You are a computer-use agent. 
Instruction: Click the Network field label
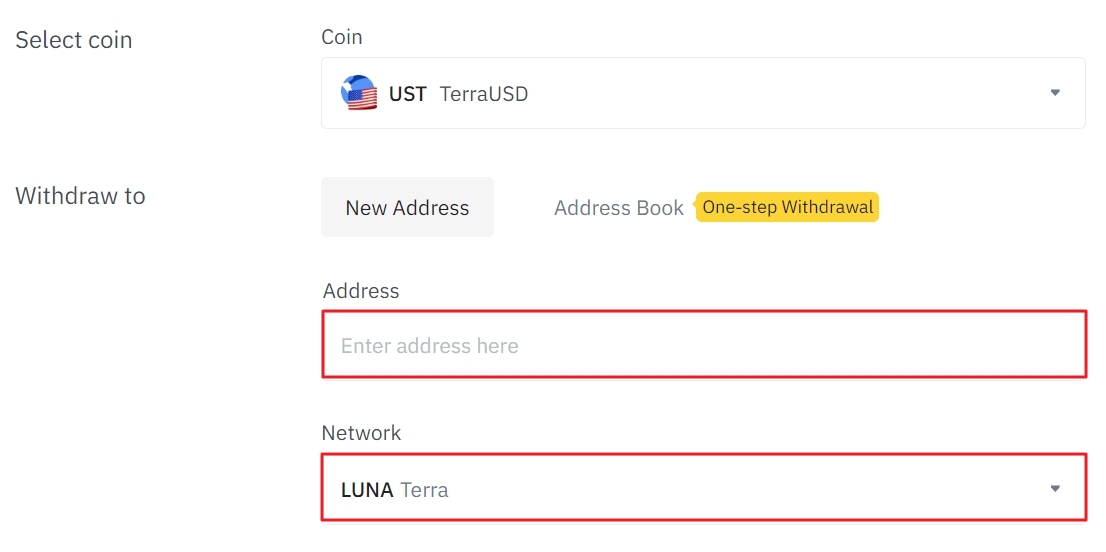pos(361,433)
